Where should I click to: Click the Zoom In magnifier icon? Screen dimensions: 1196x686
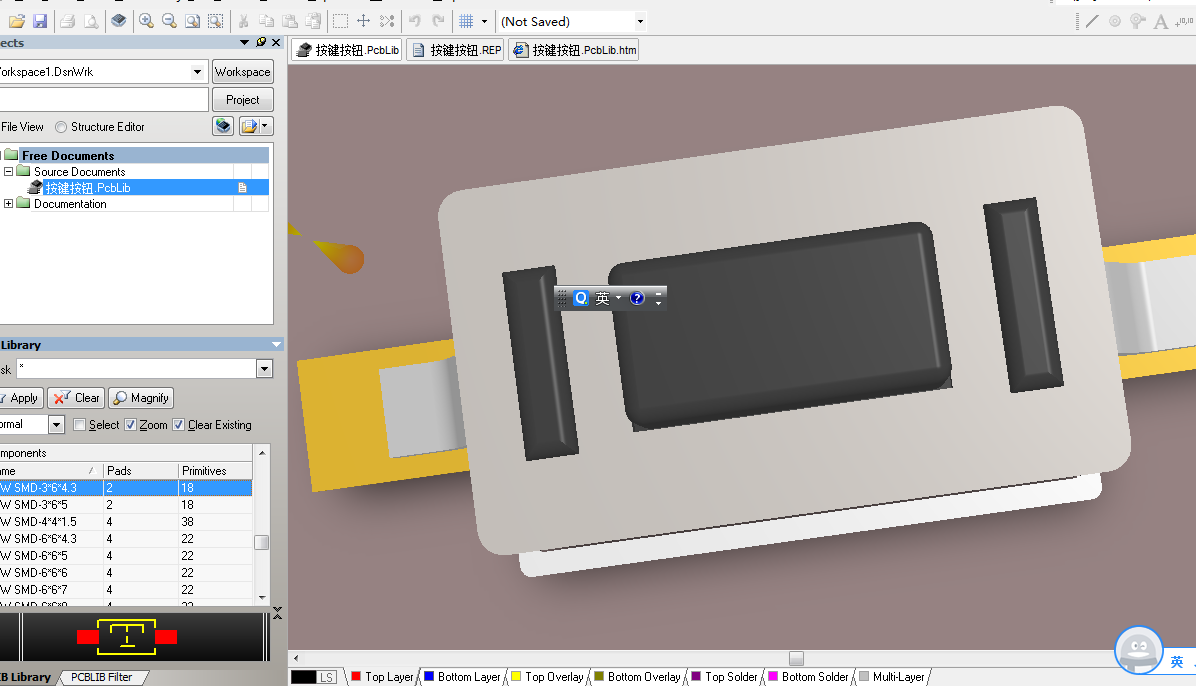click(x=146, y=21)
